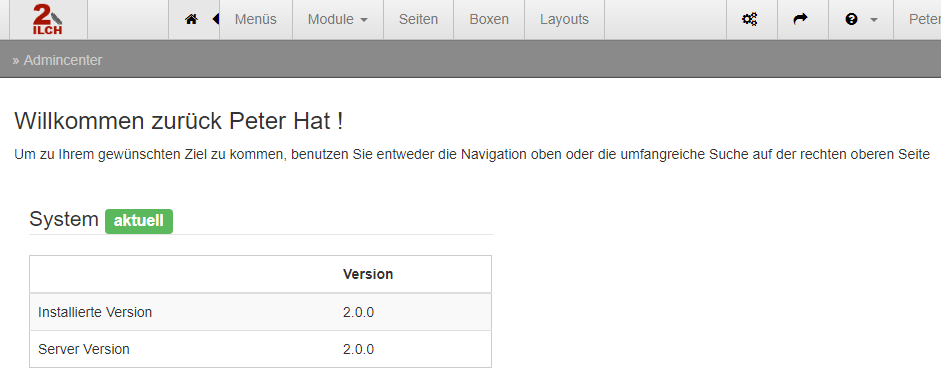Click the server version value 2.0.0
This screenshot has width=941, height=382.
pyautogui.click(x=358, y=349)
